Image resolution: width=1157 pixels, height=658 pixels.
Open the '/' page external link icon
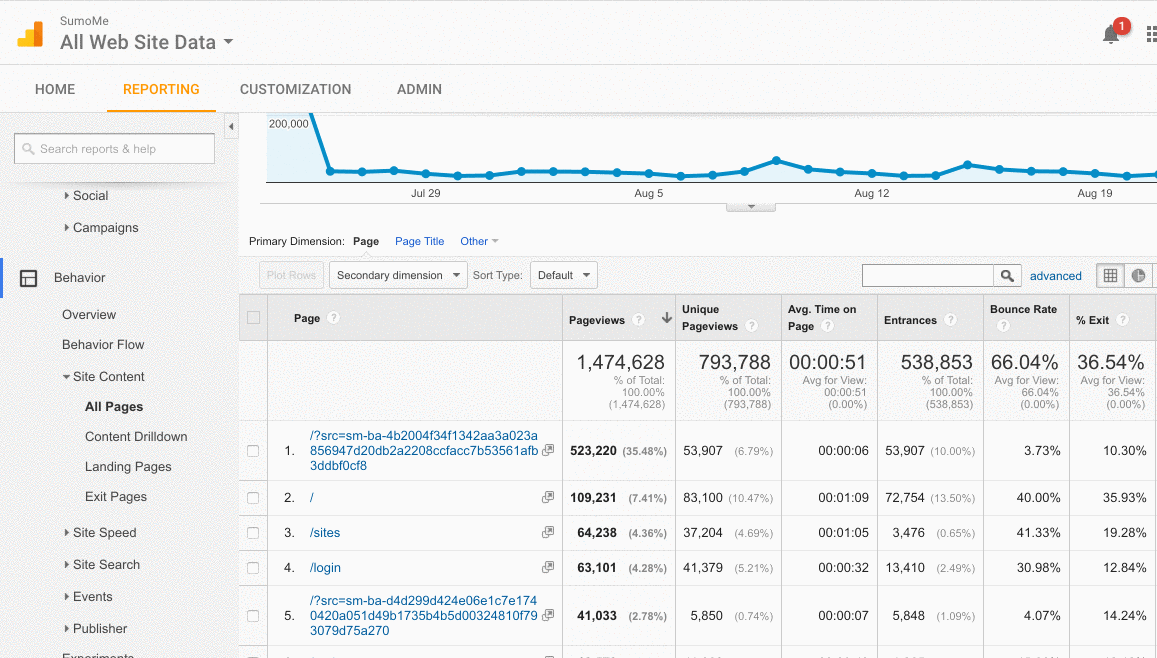click(x=548, y=497)
